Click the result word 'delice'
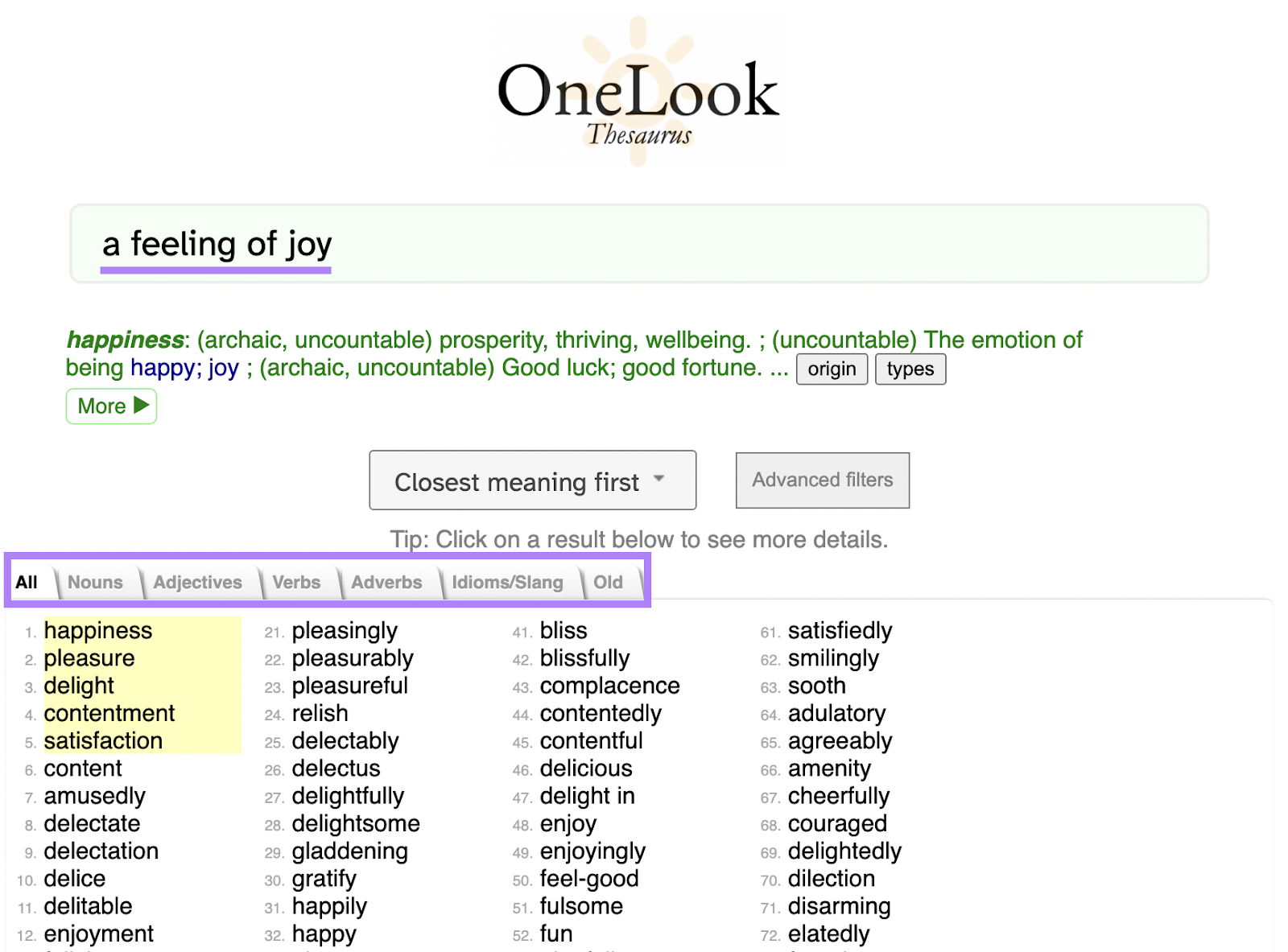The height and width of the screenshot is (952, 1288). point(75,879)
